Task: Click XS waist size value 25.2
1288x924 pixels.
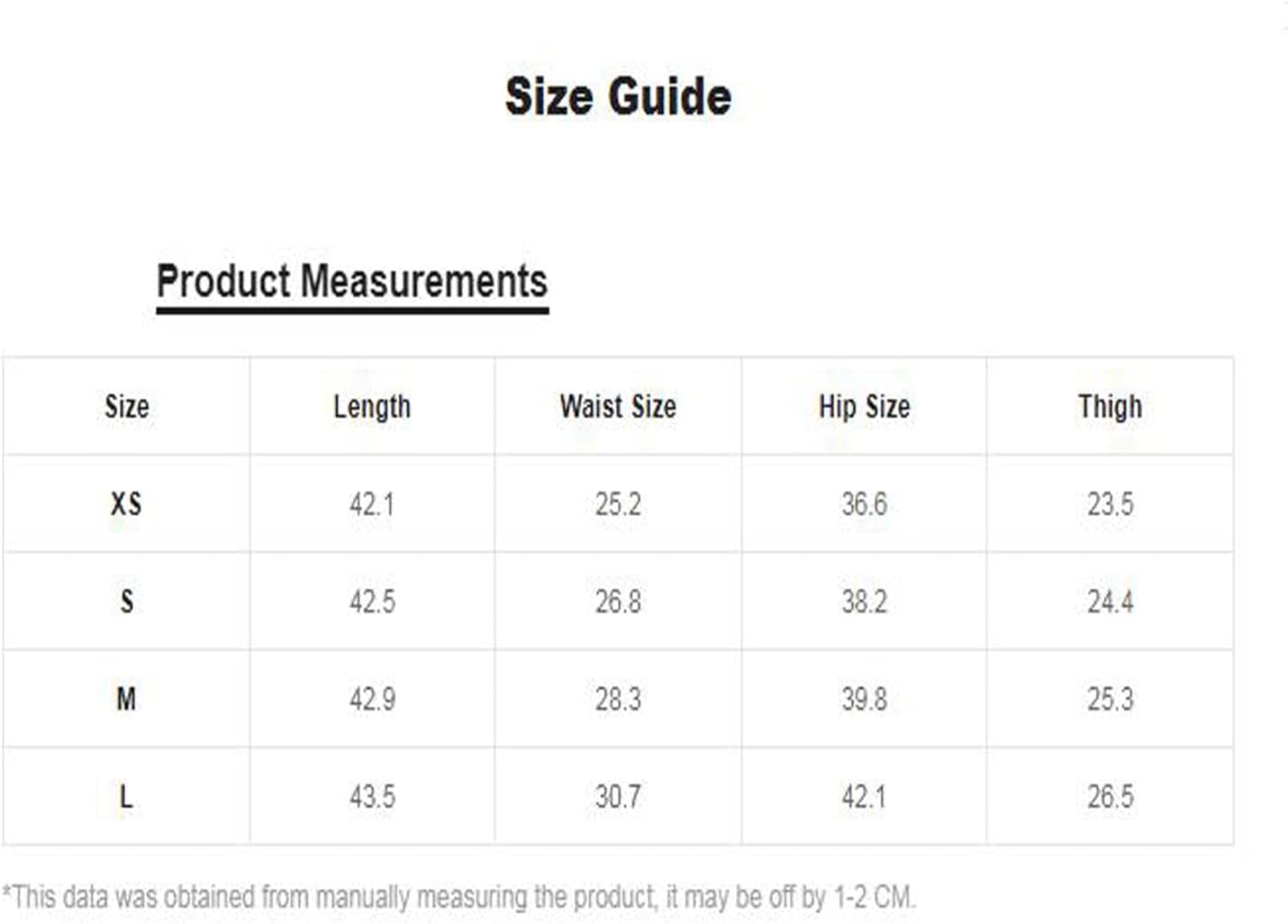Action: tap(618, 503)
